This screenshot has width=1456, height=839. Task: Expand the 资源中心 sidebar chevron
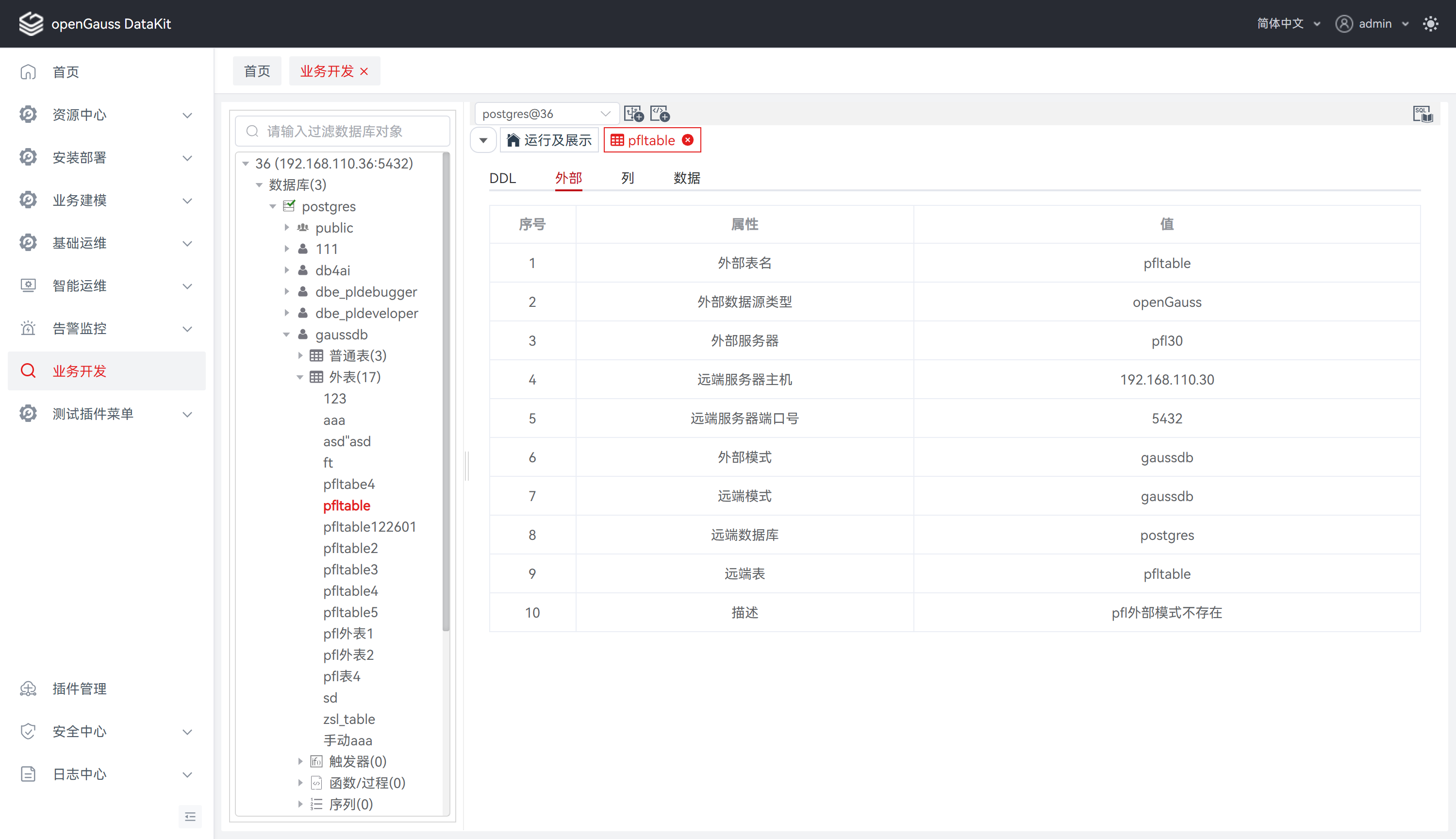(187, 115)
